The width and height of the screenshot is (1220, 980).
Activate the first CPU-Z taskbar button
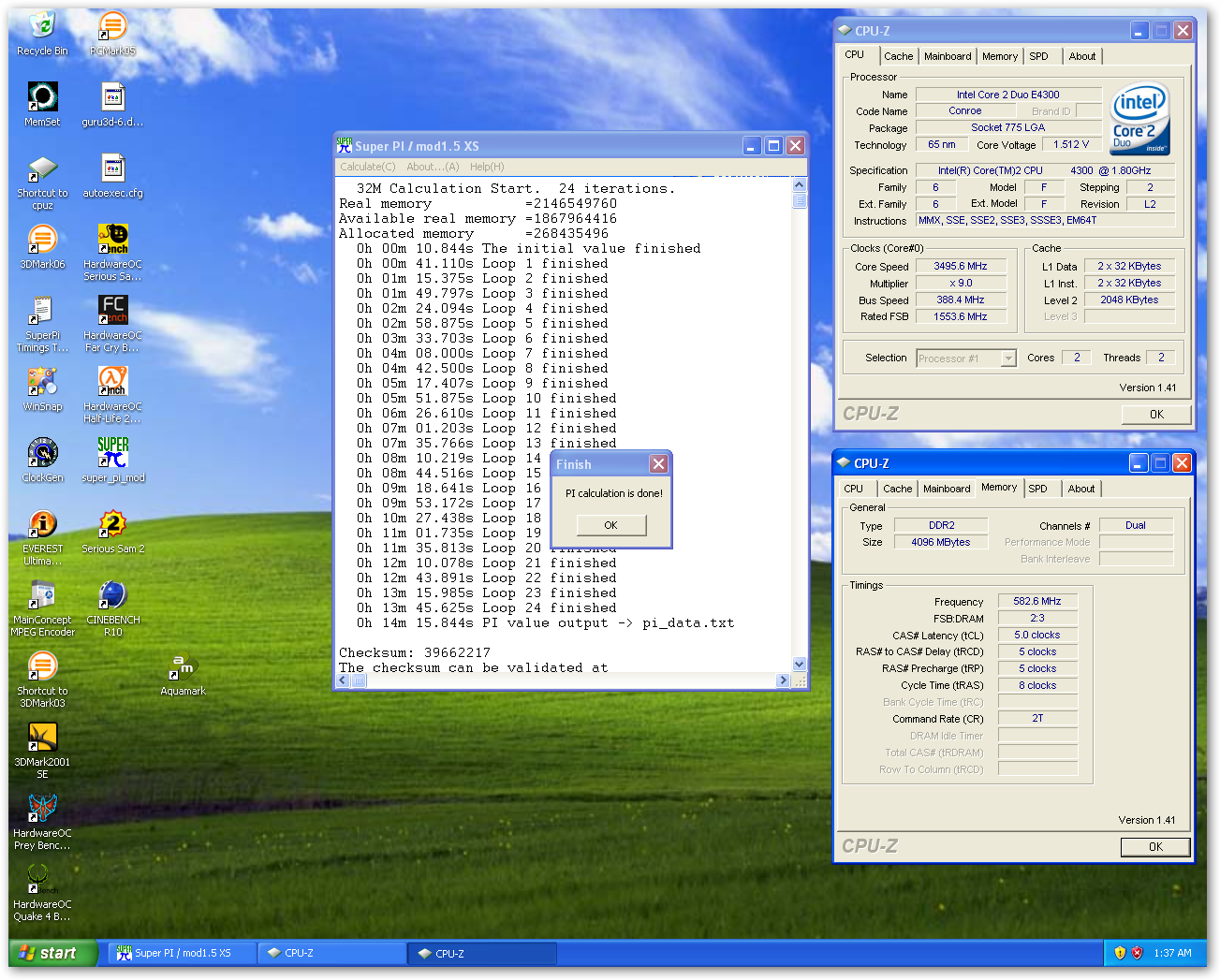coord(332,953)
